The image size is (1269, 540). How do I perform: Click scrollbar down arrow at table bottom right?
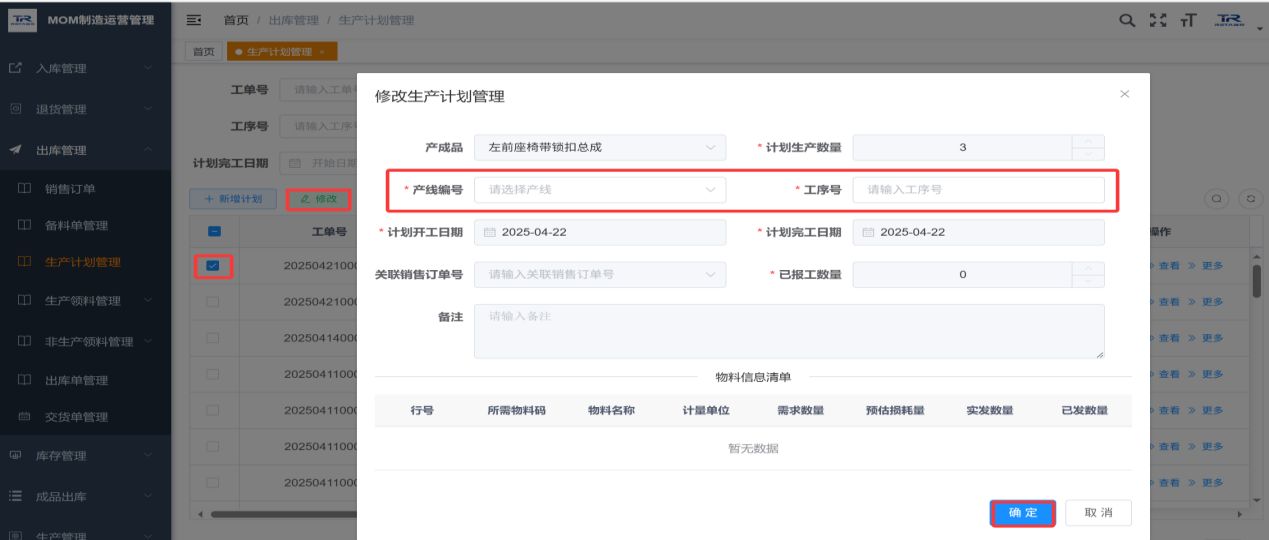point(1256,499)
